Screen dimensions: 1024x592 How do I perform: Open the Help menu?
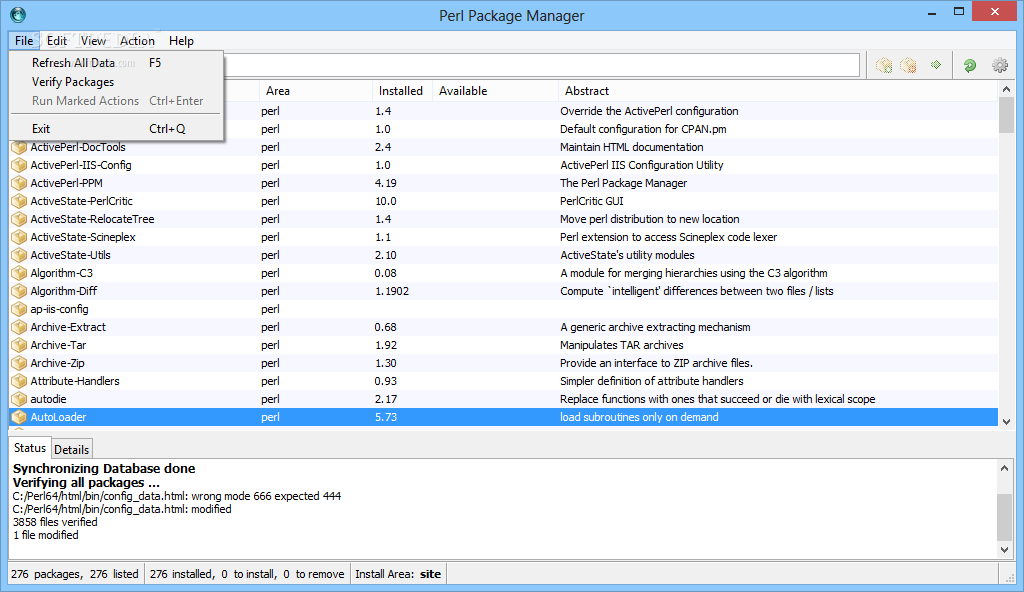click(x=181, y=41)
